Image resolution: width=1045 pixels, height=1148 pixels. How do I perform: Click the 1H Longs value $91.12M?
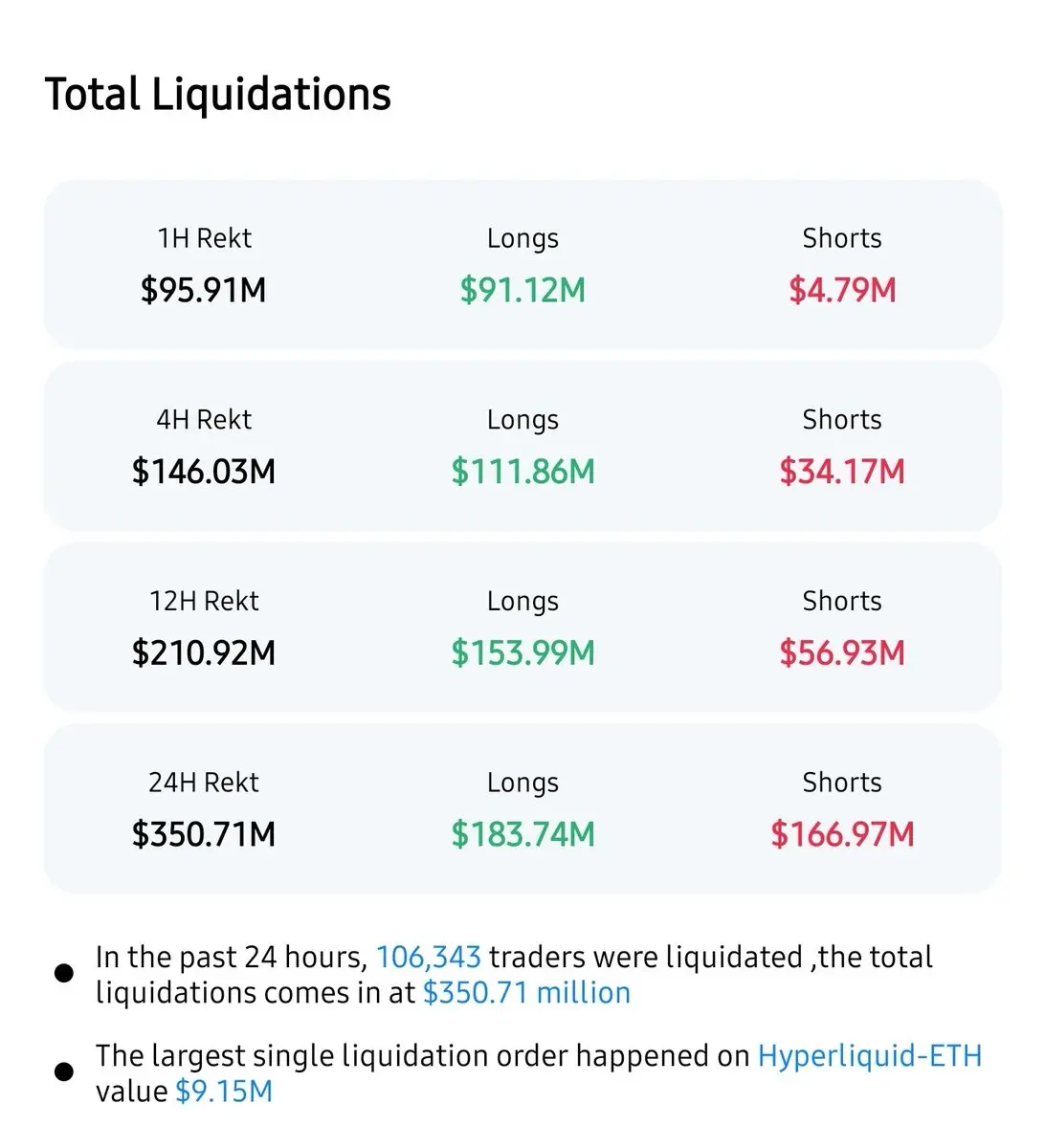coord(522,290)
